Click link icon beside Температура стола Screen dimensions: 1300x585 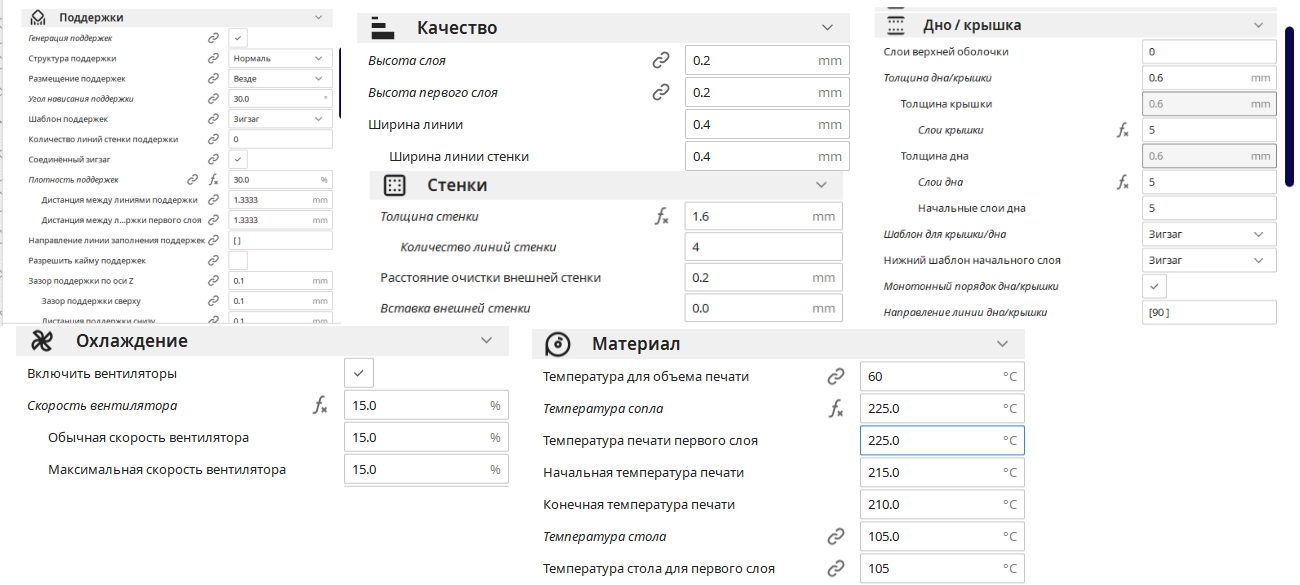point(836,537)
